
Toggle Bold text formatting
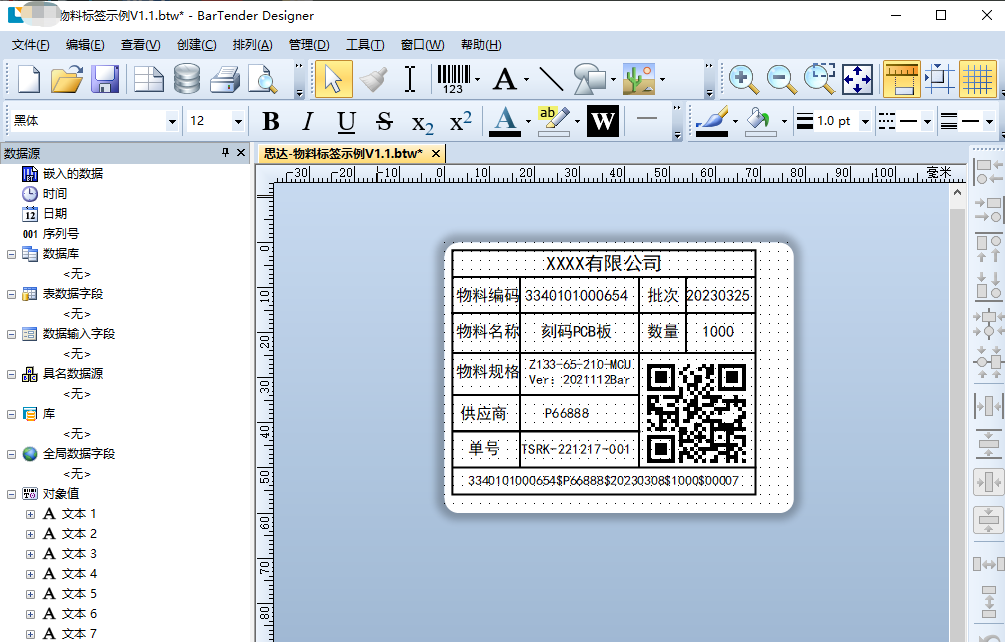coord(270,122)
